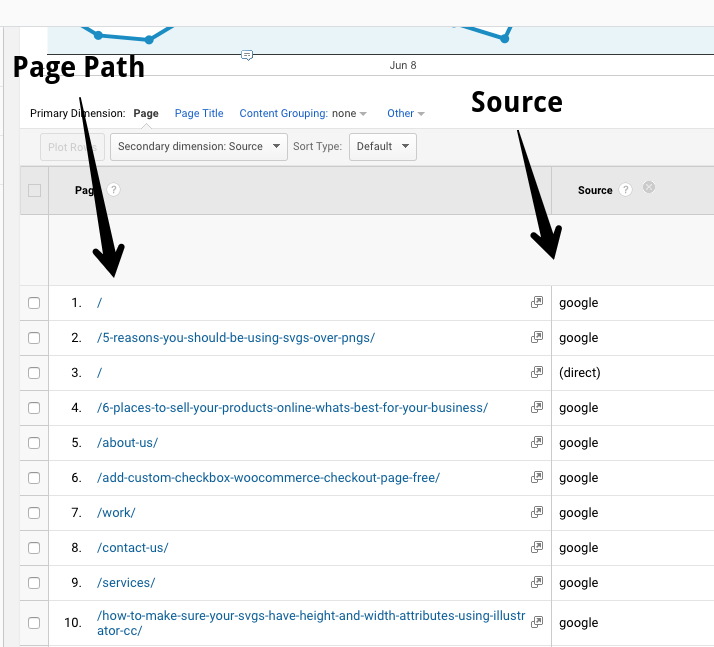714x647 pixels.
Task: Select Page Title primary dimension
Action: (199, 114)
